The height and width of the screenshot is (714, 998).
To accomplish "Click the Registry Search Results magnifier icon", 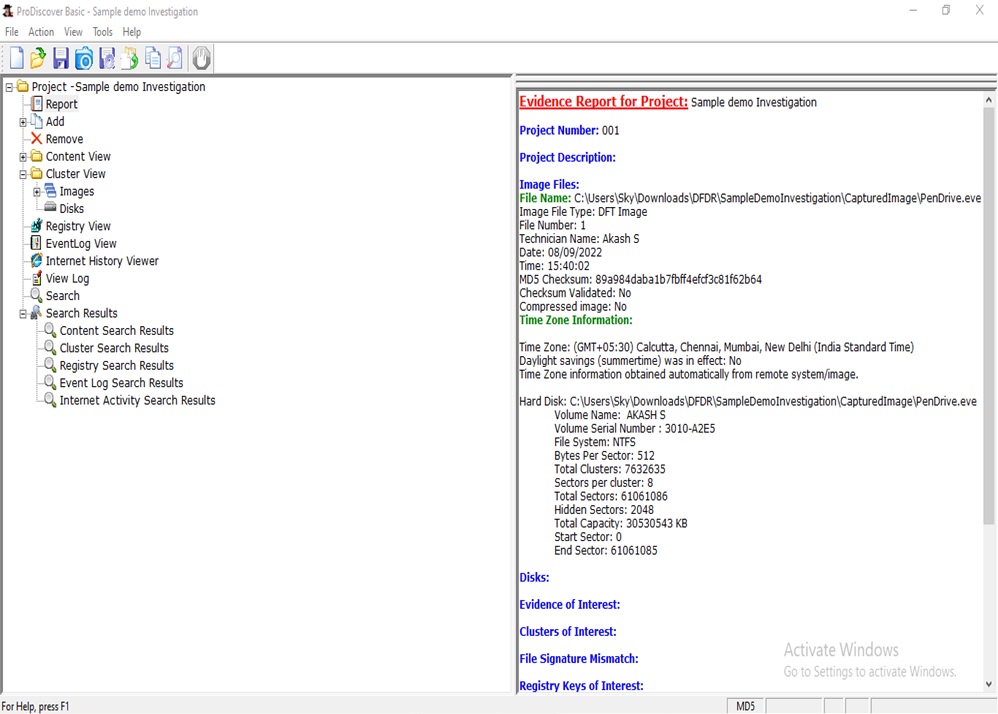I will [50, 365].
